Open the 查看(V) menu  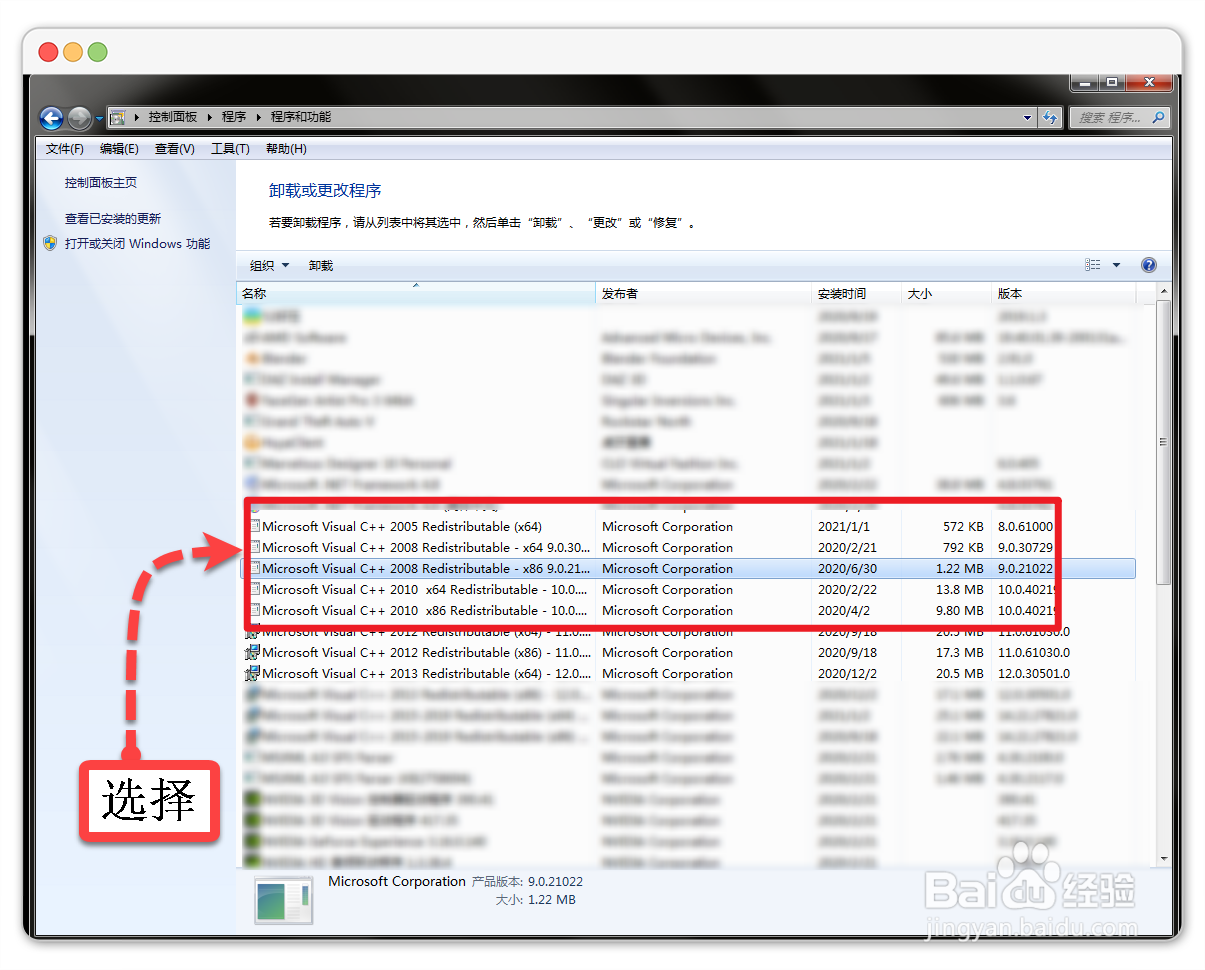pos(174,149)
